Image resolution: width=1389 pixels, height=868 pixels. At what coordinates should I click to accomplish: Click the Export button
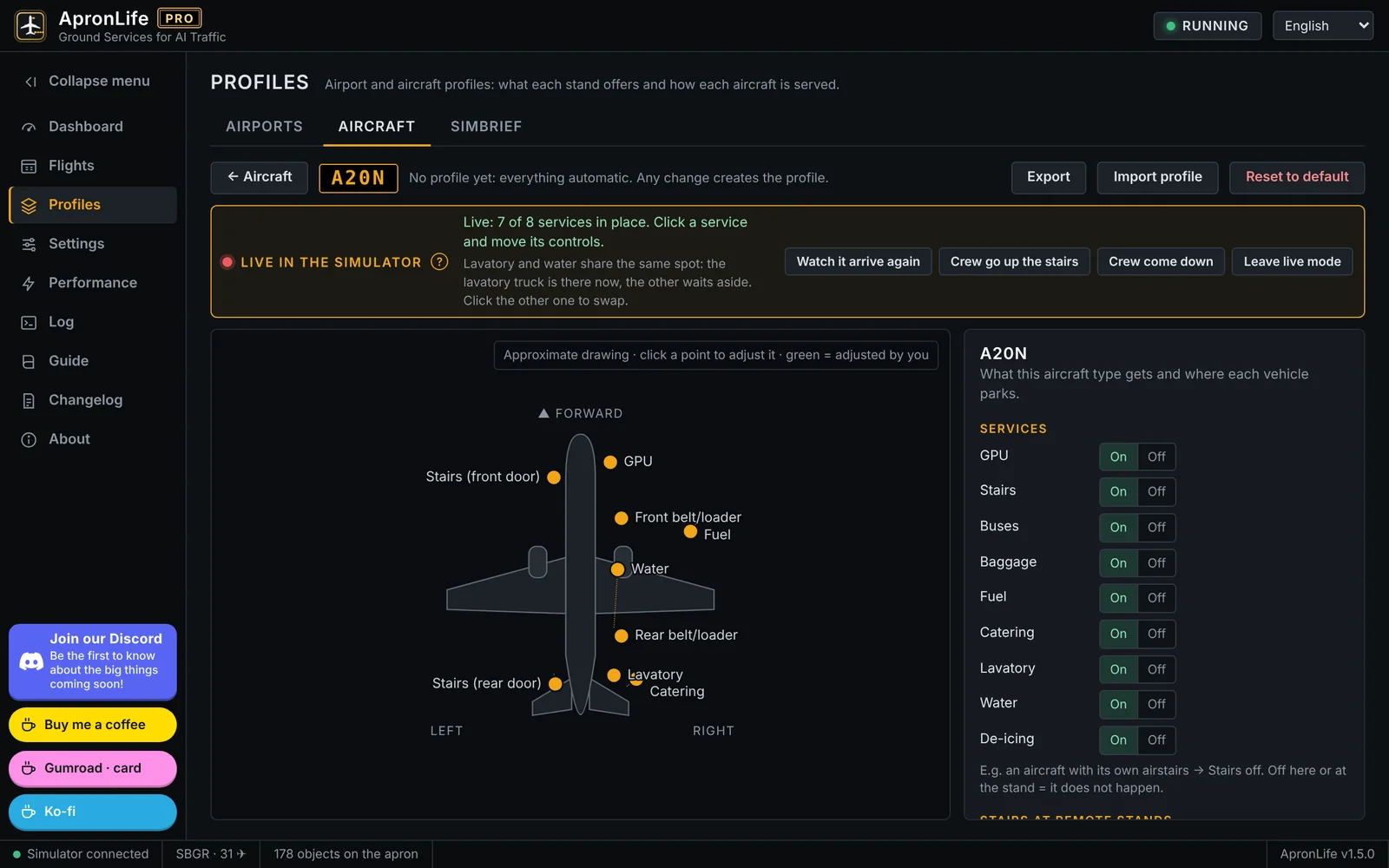point(1049,177)
